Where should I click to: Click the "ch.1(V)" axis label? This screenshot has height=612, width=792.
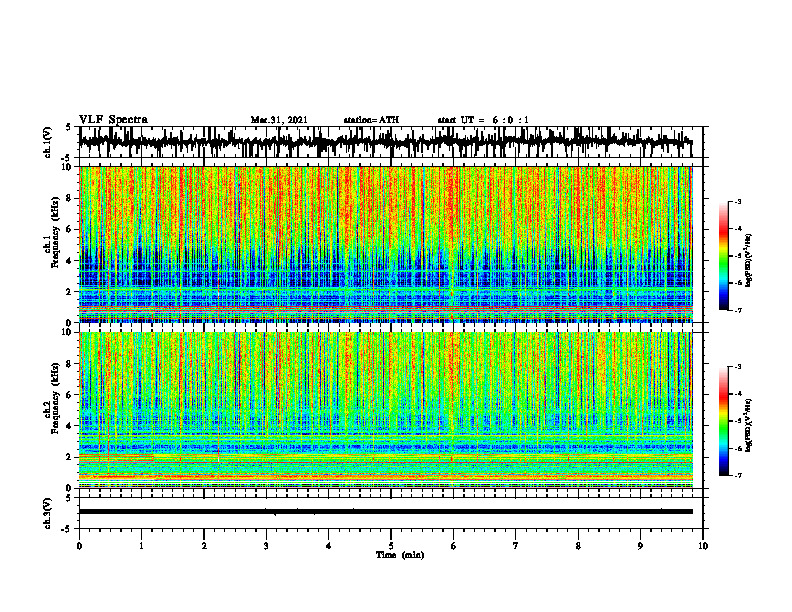(47, 143)
